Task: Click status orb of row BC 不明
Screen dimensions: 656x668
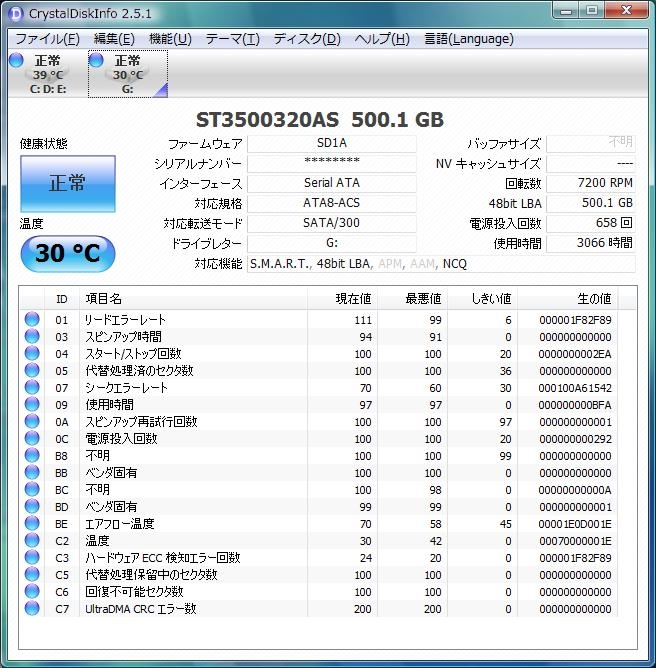Action: (x=32, y=489)
